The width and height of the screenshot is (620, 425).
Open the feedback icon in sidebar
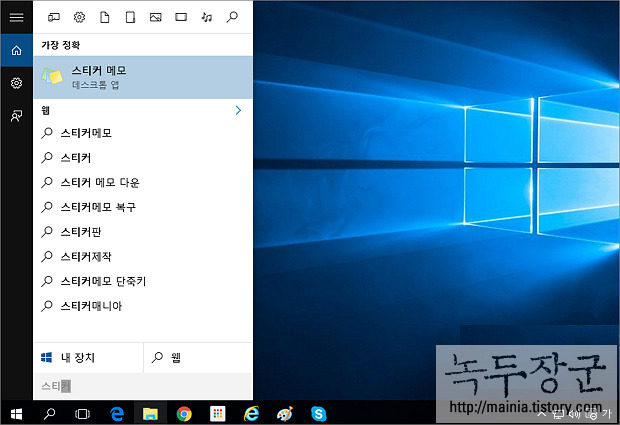[16, 116]
